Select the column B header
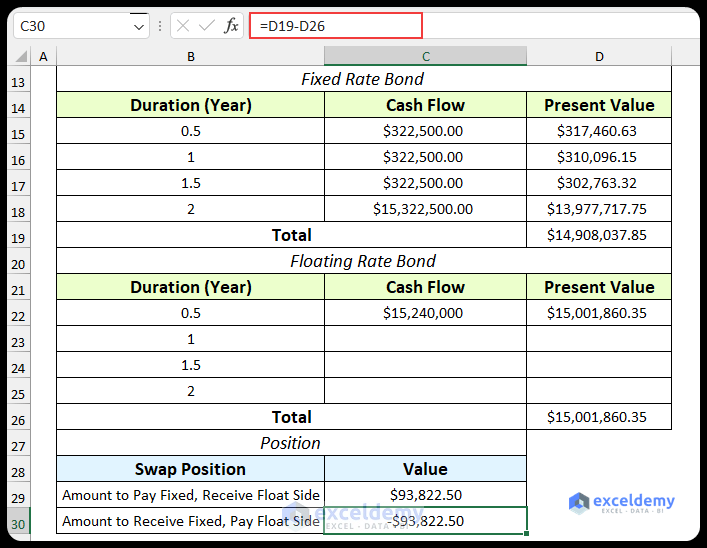Viewport: 707px width, 548px height. 191,57
